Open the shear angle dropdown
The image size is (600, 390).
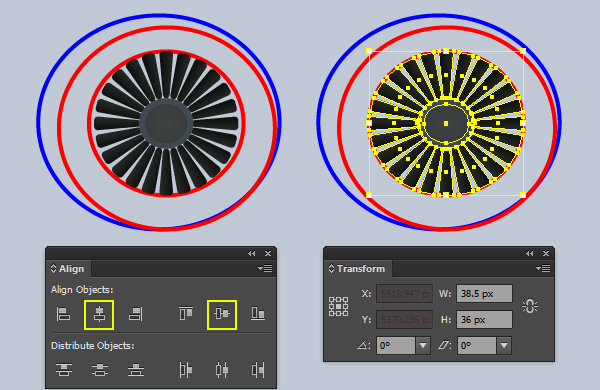tap(504, 345)
